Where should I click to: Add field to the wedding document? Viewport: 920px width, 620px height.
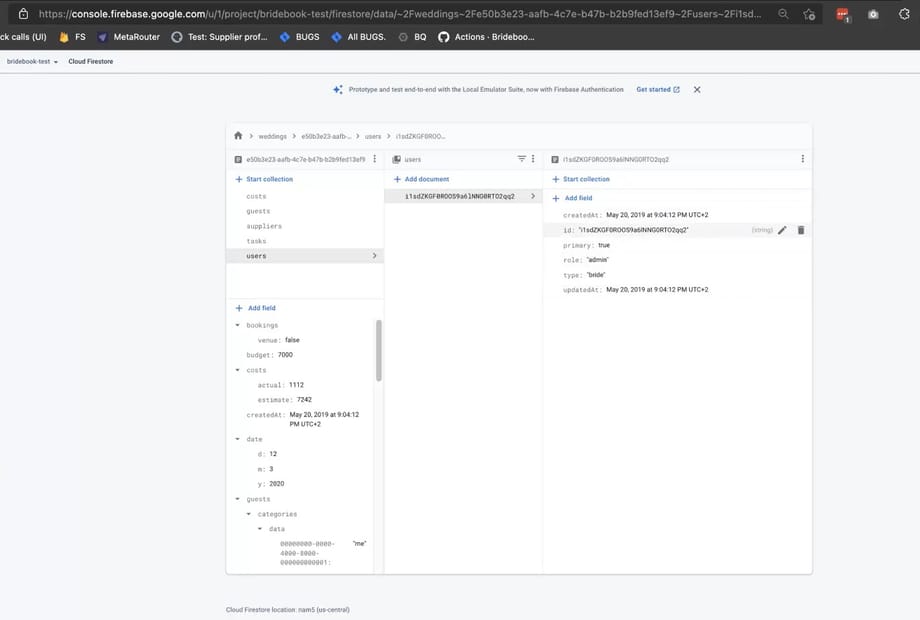(255, 308)
